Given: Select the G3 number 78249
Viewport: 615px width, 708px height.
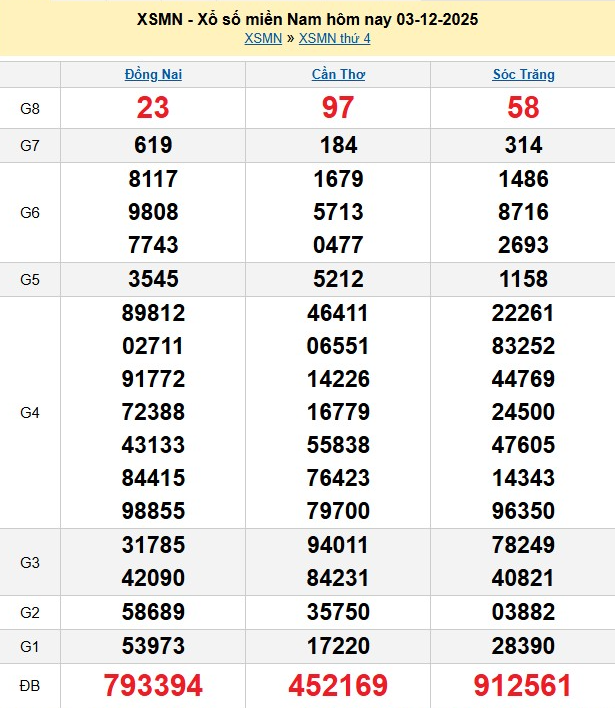Looking at the screenshot, I should point(523,545).
